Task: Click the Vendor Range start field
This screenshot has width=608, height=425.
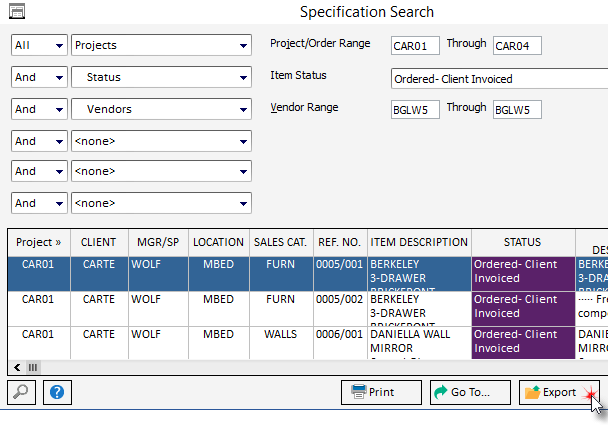Action: (x=415, y=110)
